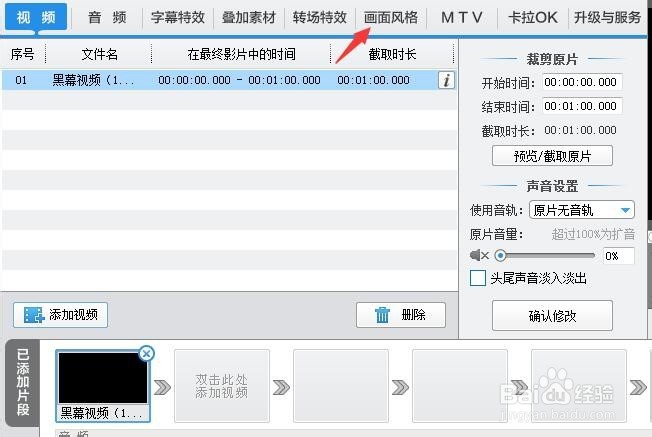
Task: Switch to the 视频 tab
Action: point(36,17)
